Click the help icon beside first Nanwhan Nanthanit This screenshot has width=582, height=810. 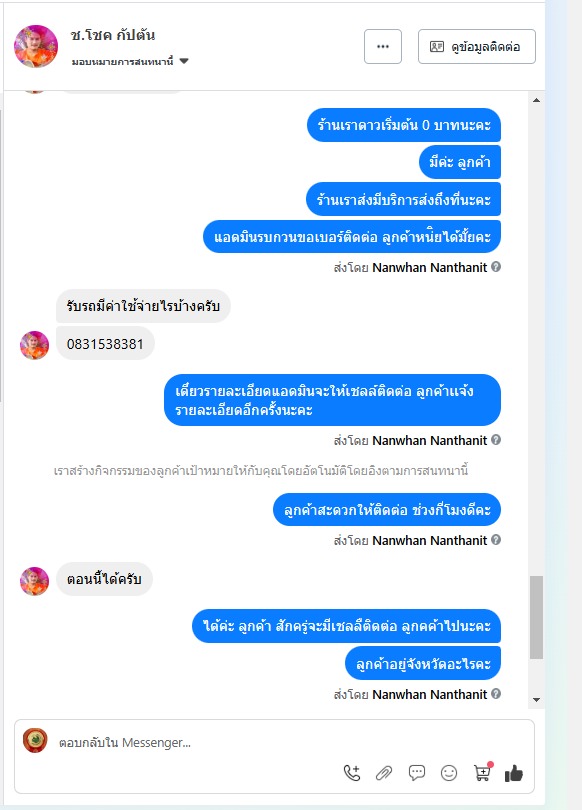tap(496, 267)
